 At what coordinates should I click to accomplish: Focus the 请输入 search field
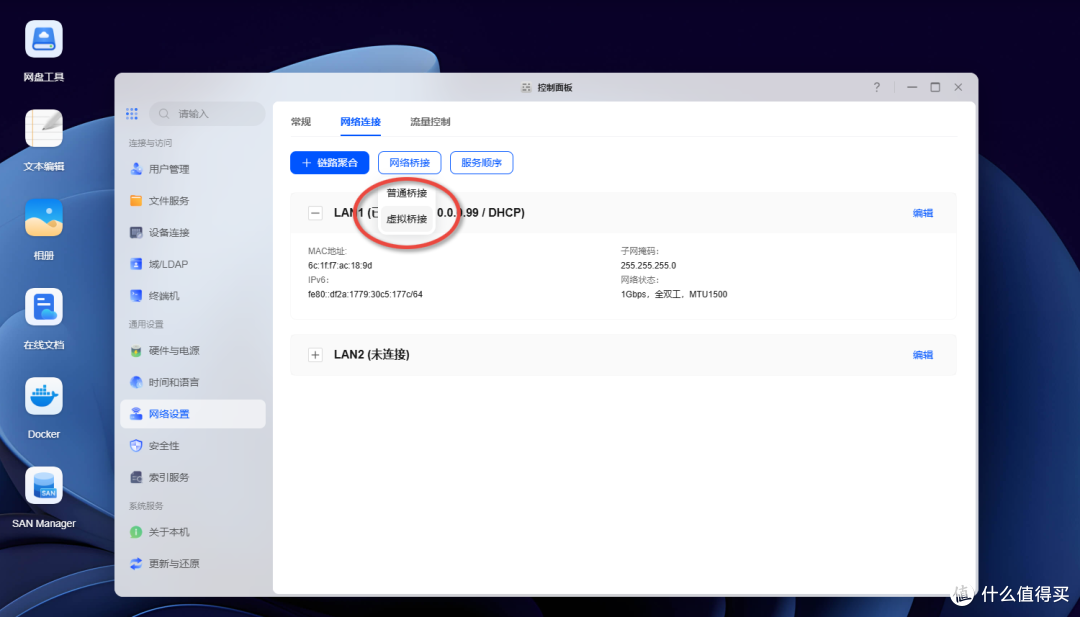[x=207, y=114]
